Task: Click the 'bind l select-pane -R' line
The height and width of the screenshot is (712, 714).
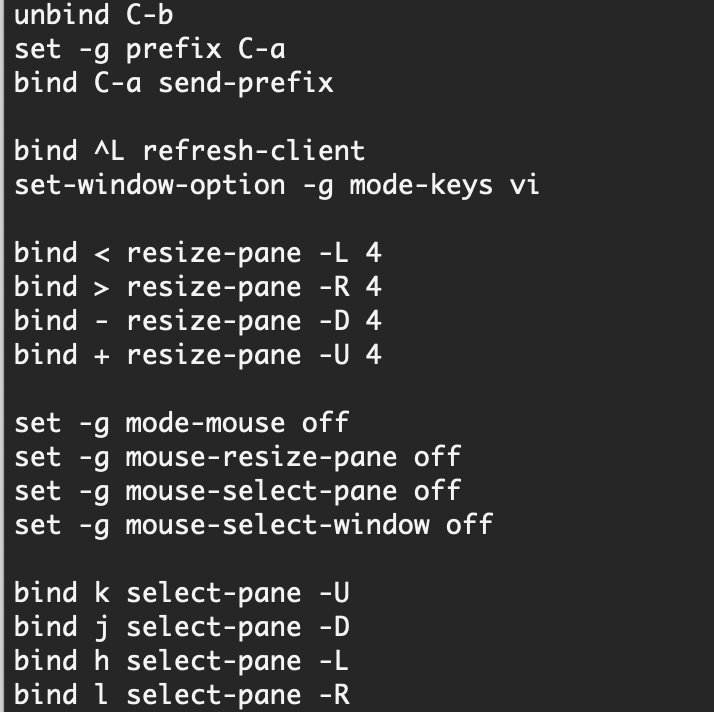Action: 182,695
